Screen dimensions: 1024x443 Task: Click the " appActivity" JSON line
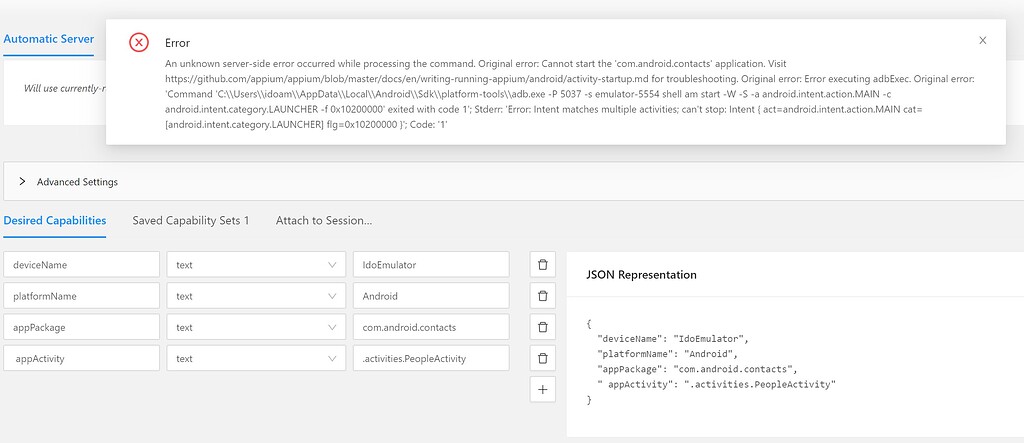pyautogui.click(x=716, y=384)
